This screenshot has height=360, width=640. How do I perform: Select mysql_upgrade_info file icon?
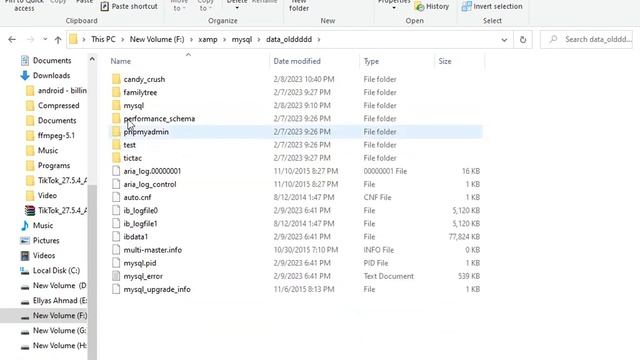click(116, 289)
